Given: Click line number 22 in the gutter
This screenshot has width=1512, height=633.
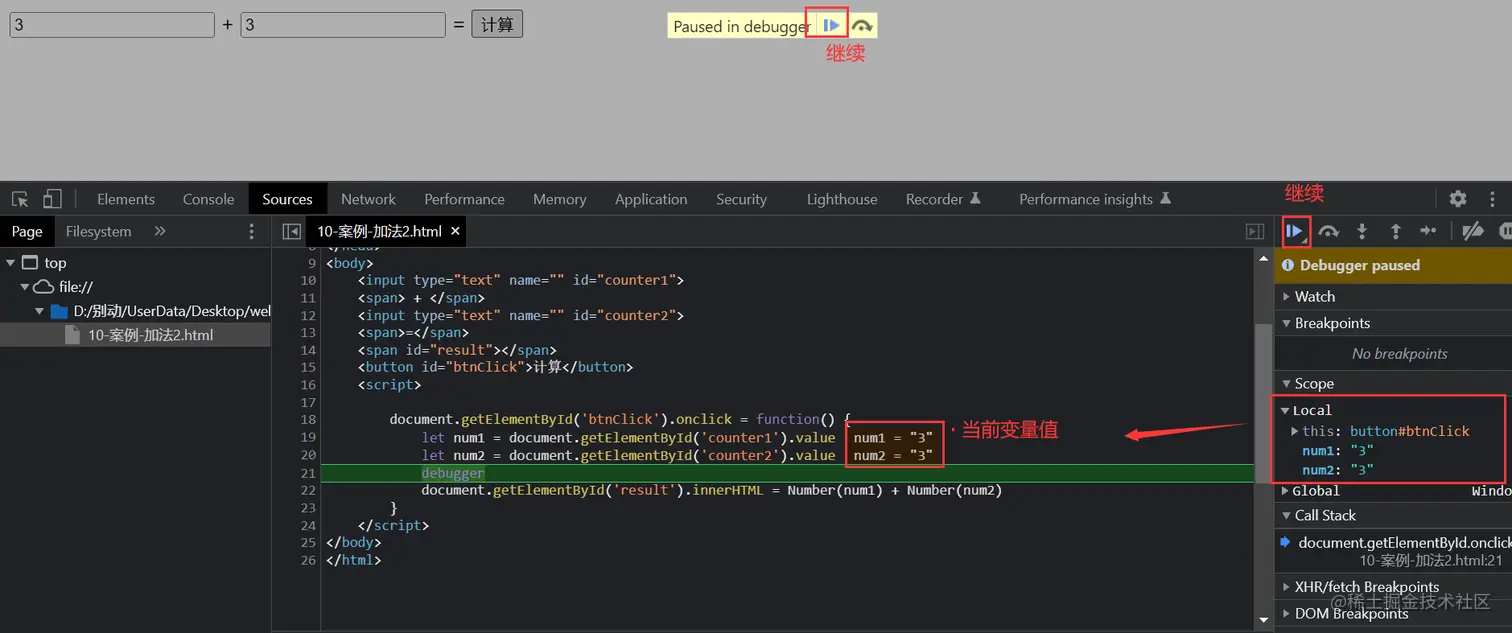Looking at the screenshot, I should pos(308,490).
